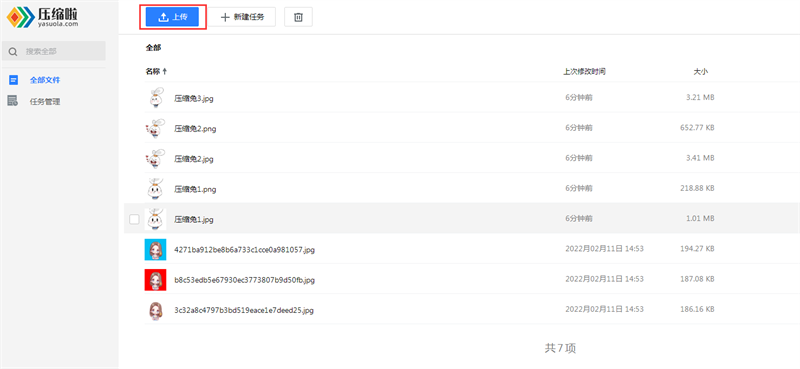The width and height of the screenshot is (800, 369).
Task: Sort by 大小 column header
Action: point(701,71)
